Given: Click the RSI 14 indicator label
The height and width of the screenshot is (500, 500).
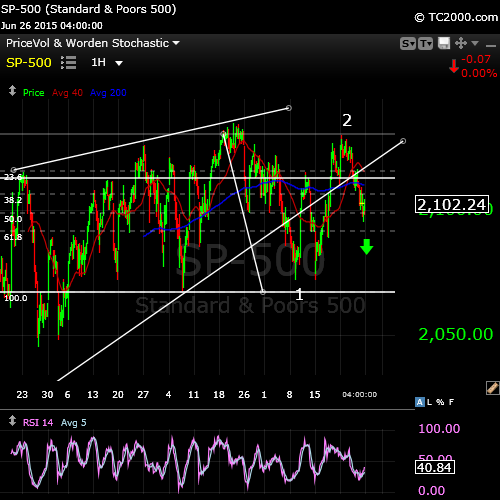Looking at the screenshot, I should (x=38, y=423).
